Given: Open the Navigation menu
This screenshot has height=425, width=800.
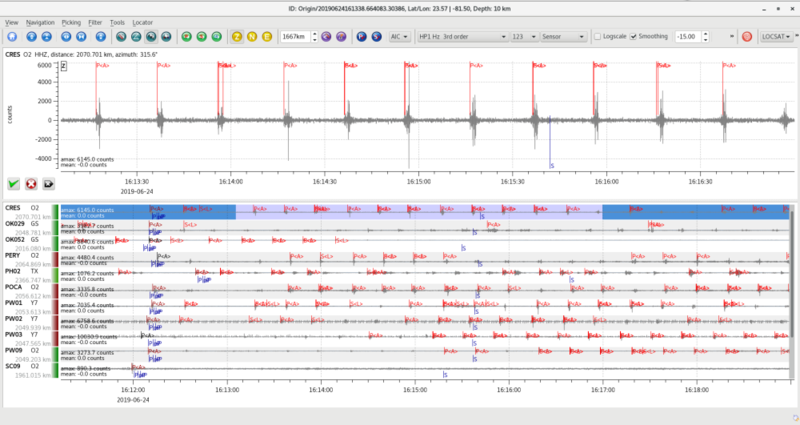Looking at the screenshot, I should pos(41,21).
